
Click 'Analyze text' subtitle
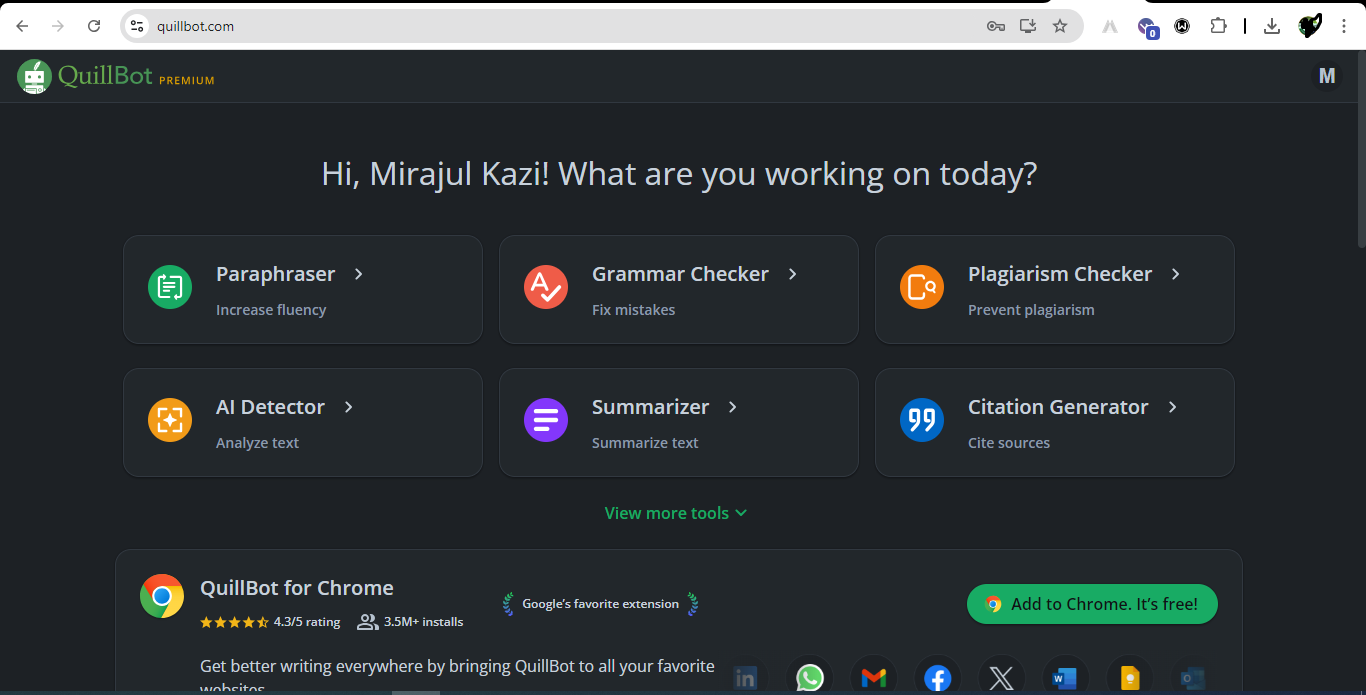[x=257, y=443]
